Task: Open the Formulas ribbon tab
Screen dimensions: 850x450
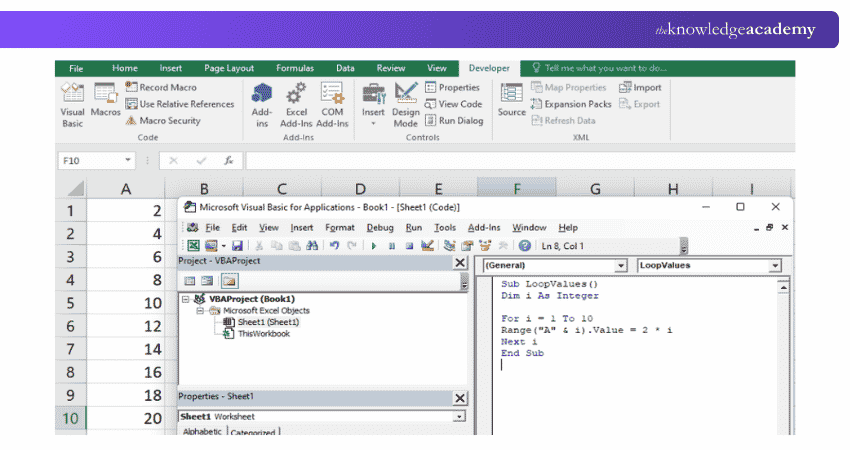Action: click(x=294, y=68)
